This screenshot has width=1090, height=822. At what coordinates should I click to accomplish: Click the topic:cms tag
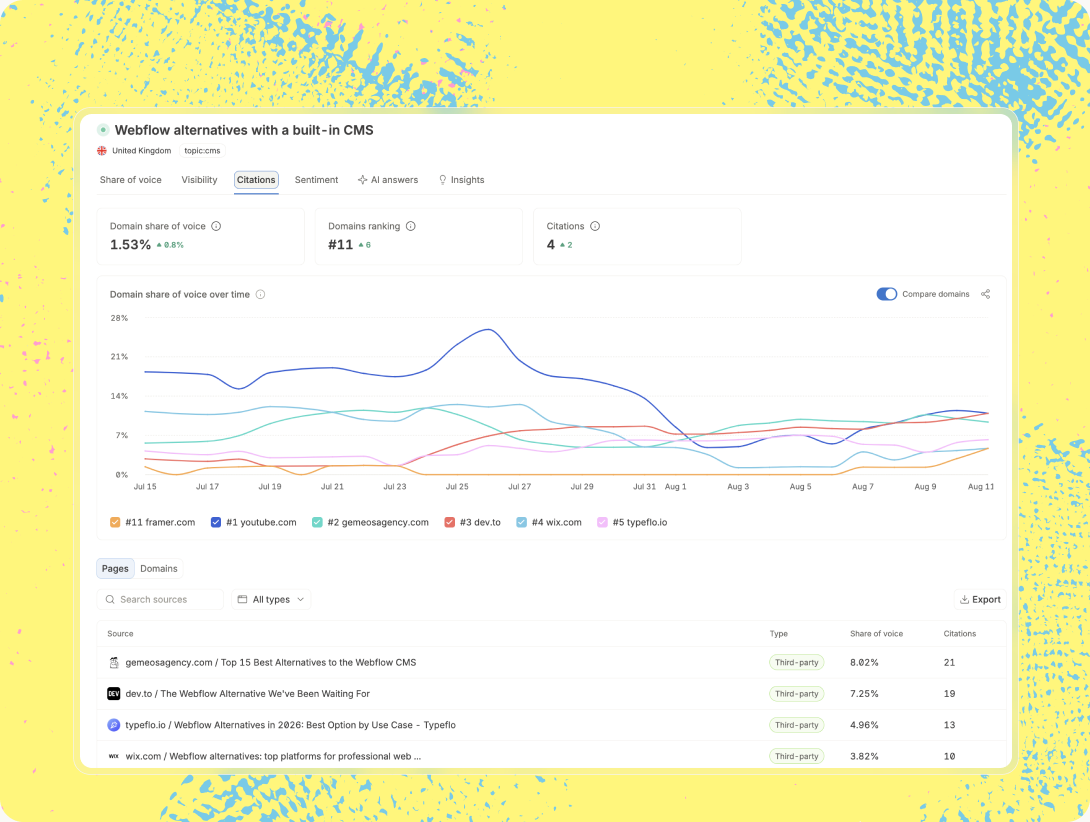pyautogui.click(x=202, y=151)
